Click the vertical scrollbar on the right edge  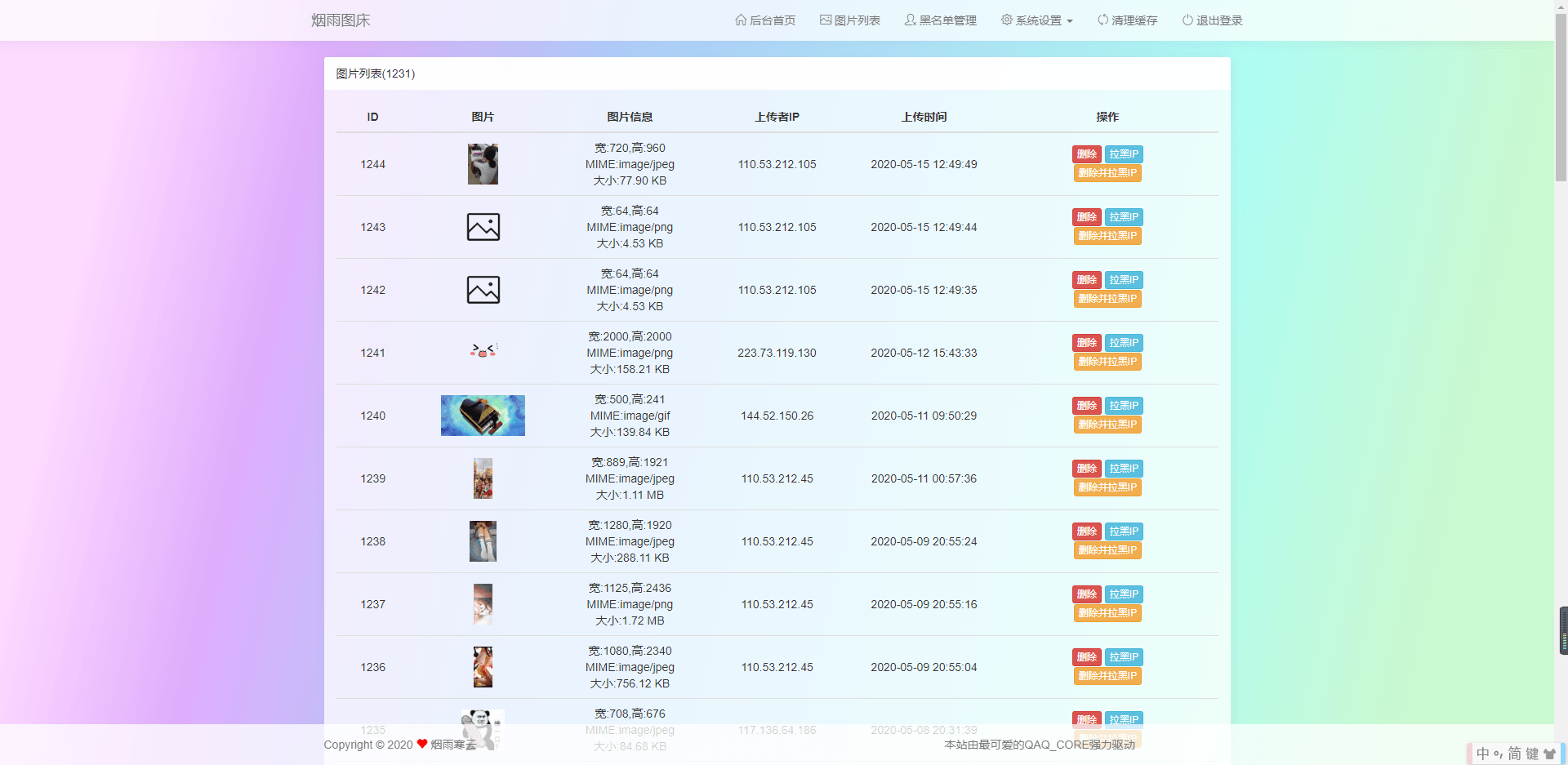point(1561,633)
